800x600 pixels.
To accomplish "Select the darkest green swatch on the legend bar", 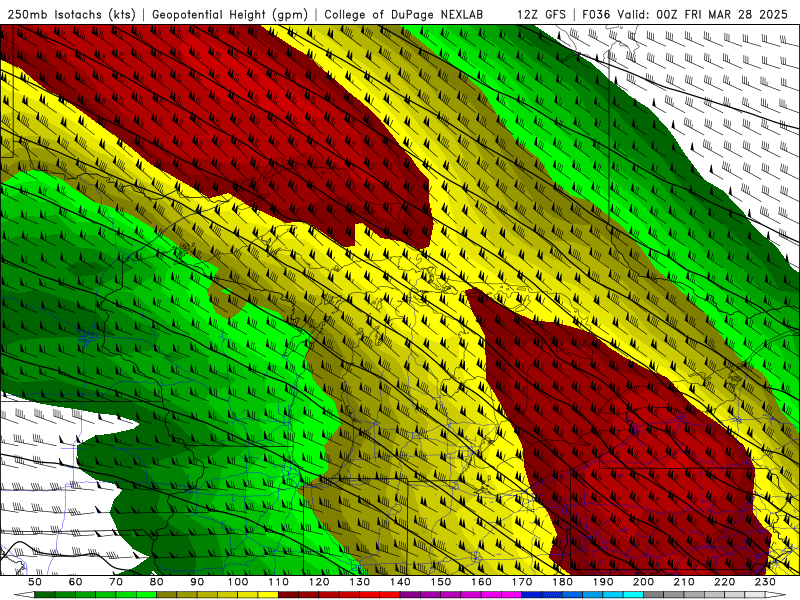I will 44,594.
